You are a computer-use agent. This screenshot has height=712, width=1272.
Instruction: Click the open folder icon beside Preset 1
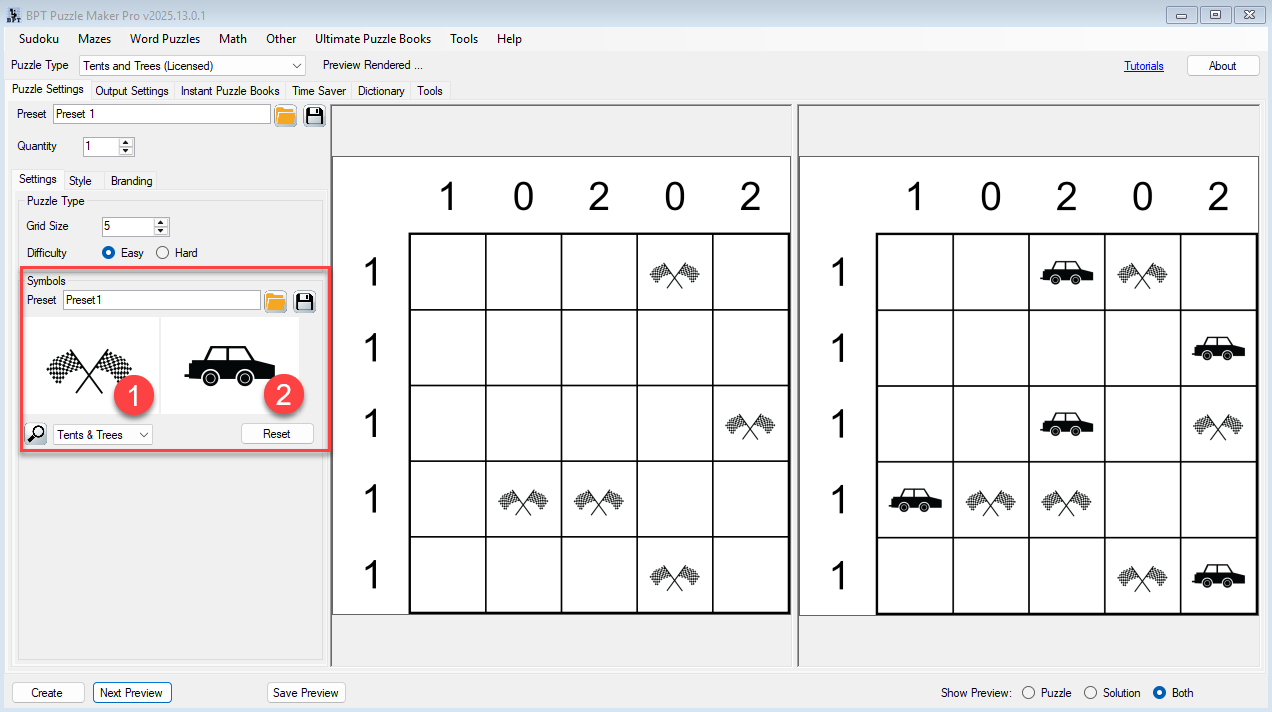[285, 115]
